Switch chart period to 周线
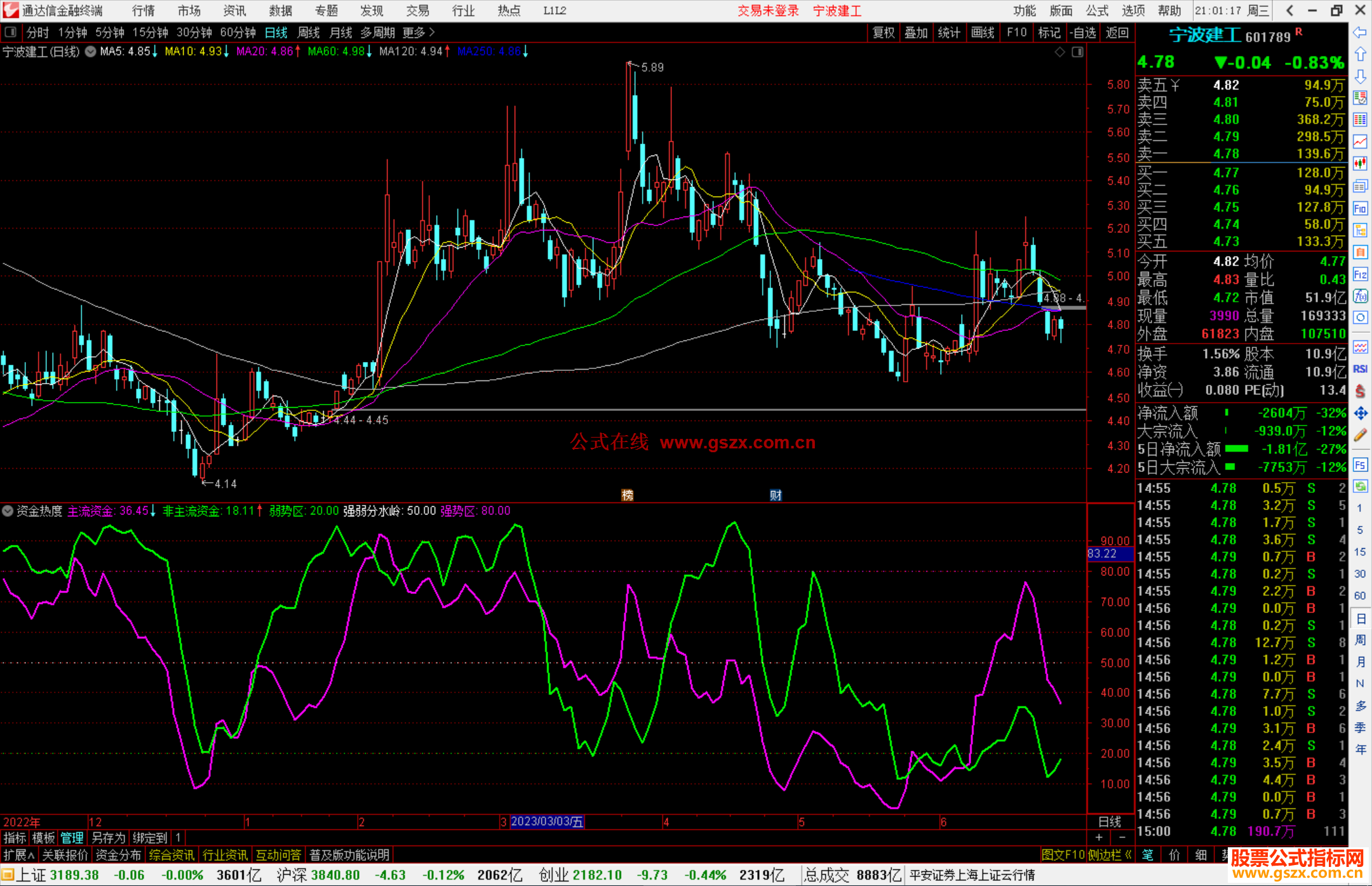This screenshot has width=1372, height=886. point(309,32)
